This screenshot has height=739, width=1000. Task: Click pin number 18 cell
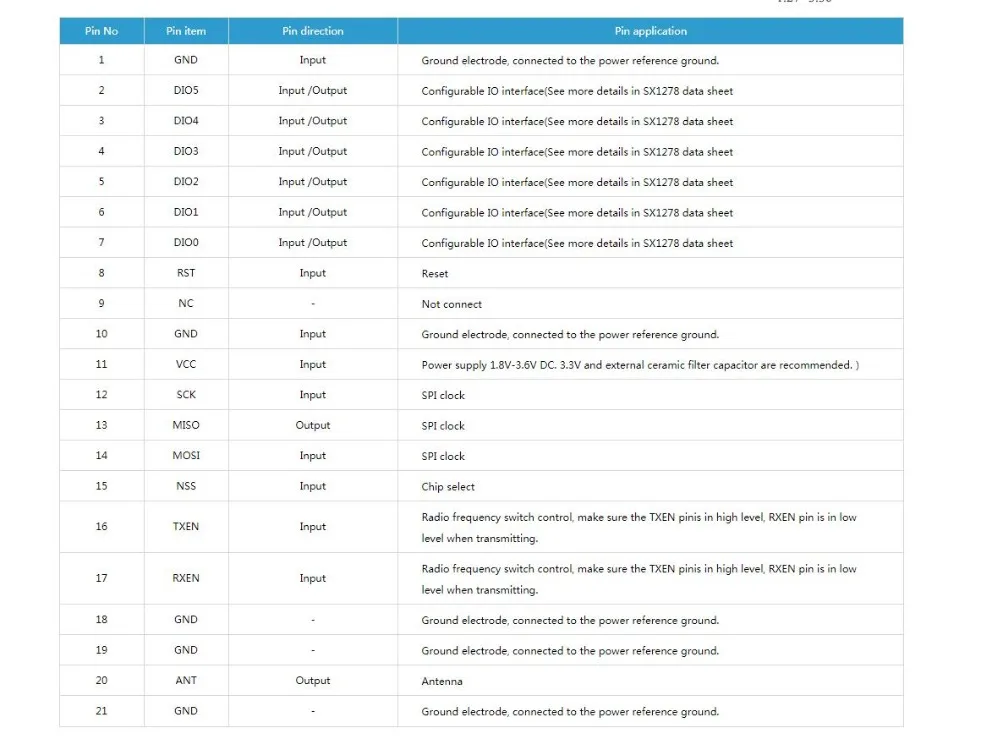click(x=101, y=619)
